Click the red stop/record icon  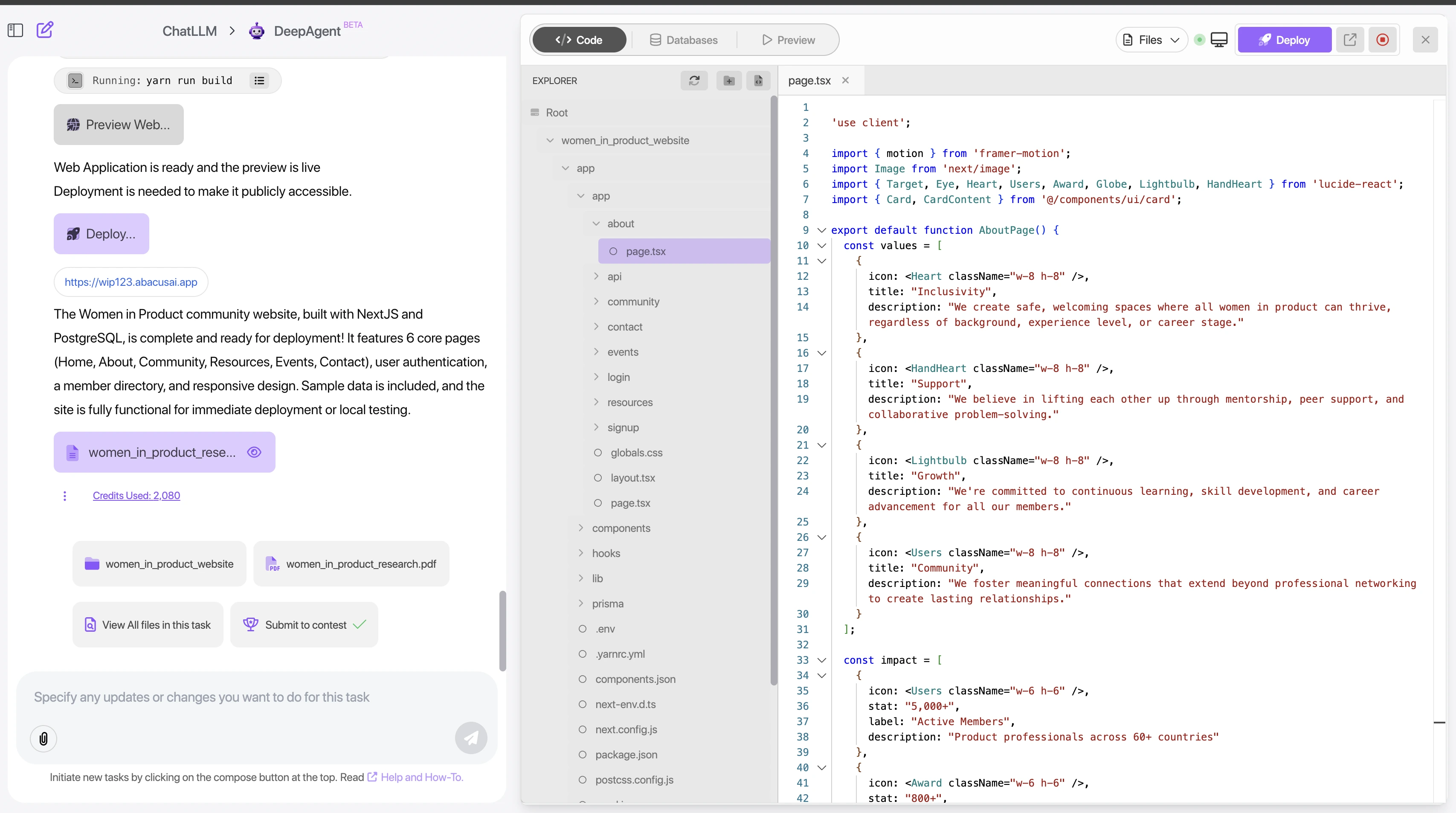1383,40
